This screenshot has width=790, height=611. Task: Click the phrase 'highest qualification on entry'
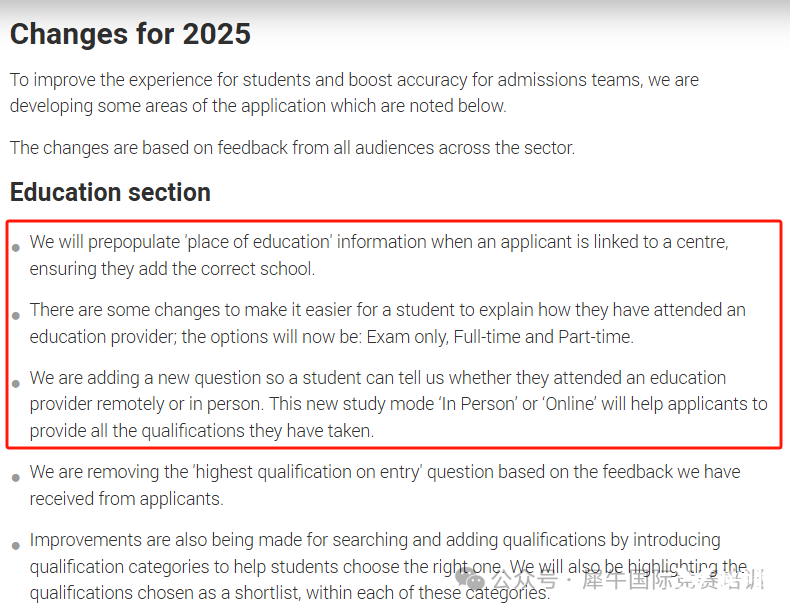307,472
